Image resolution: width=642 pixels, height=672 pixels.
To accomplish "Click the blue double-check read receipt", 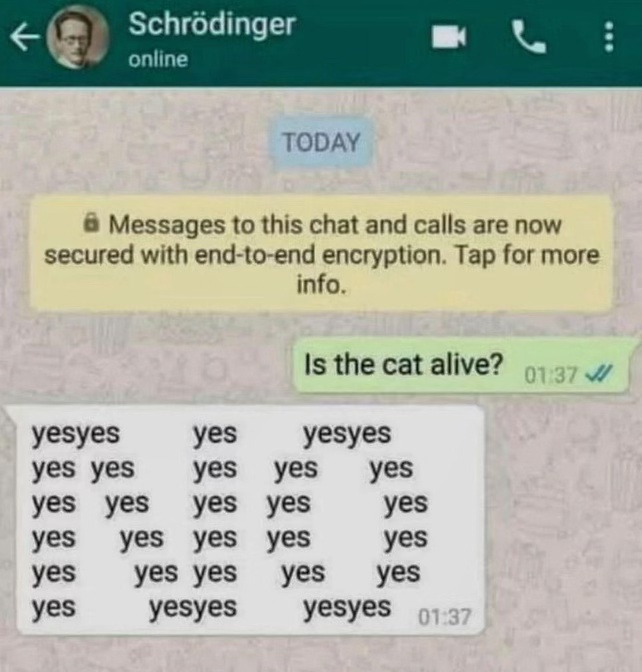I will point(600,375).
